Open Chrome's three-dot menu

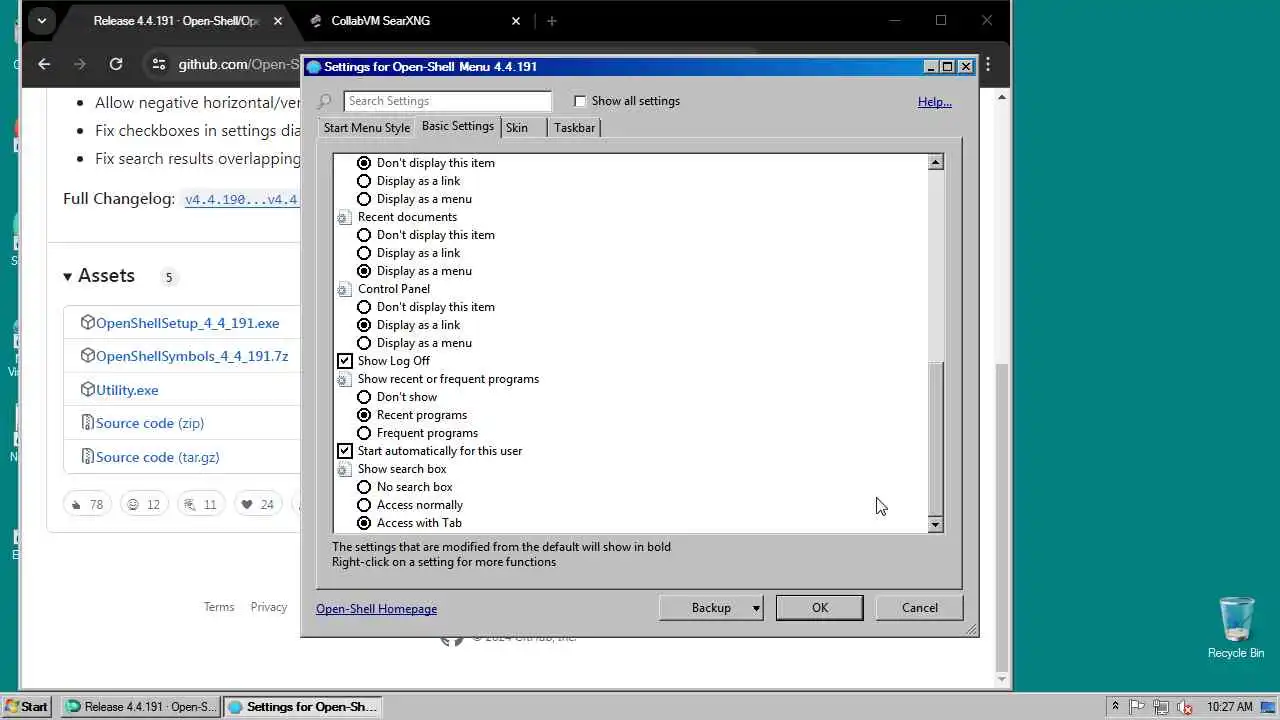tap(988, 64)
